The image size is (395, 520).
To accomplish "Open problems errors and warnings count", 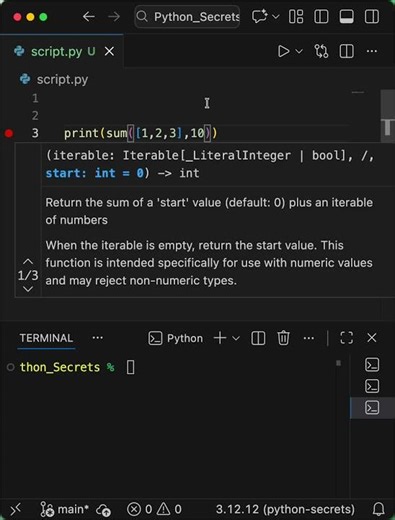I will click(x=154, y=509).
